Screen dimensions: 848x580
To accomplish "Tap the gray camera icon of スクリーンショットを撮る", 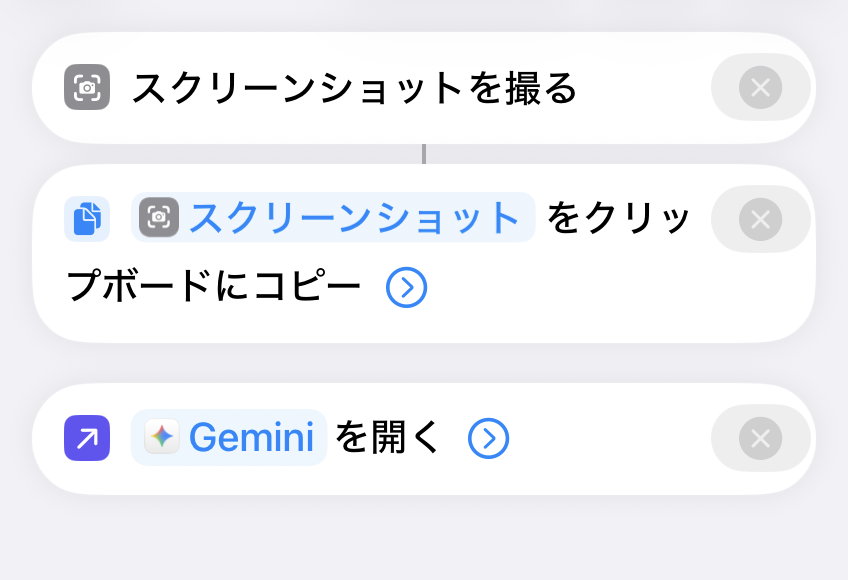I will [x=87, y=88].
